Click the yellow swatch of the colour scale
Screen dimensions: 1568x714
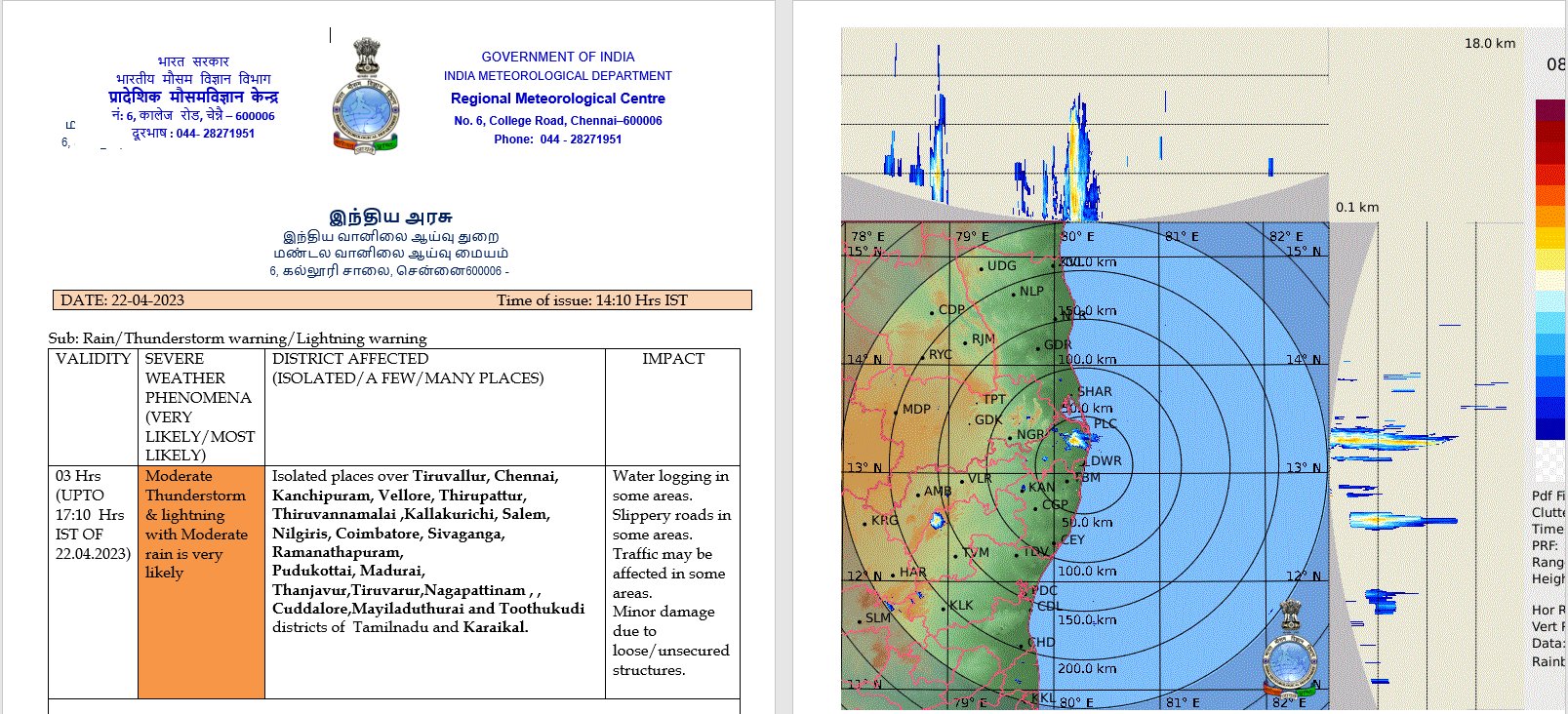tap(1550, 238)
